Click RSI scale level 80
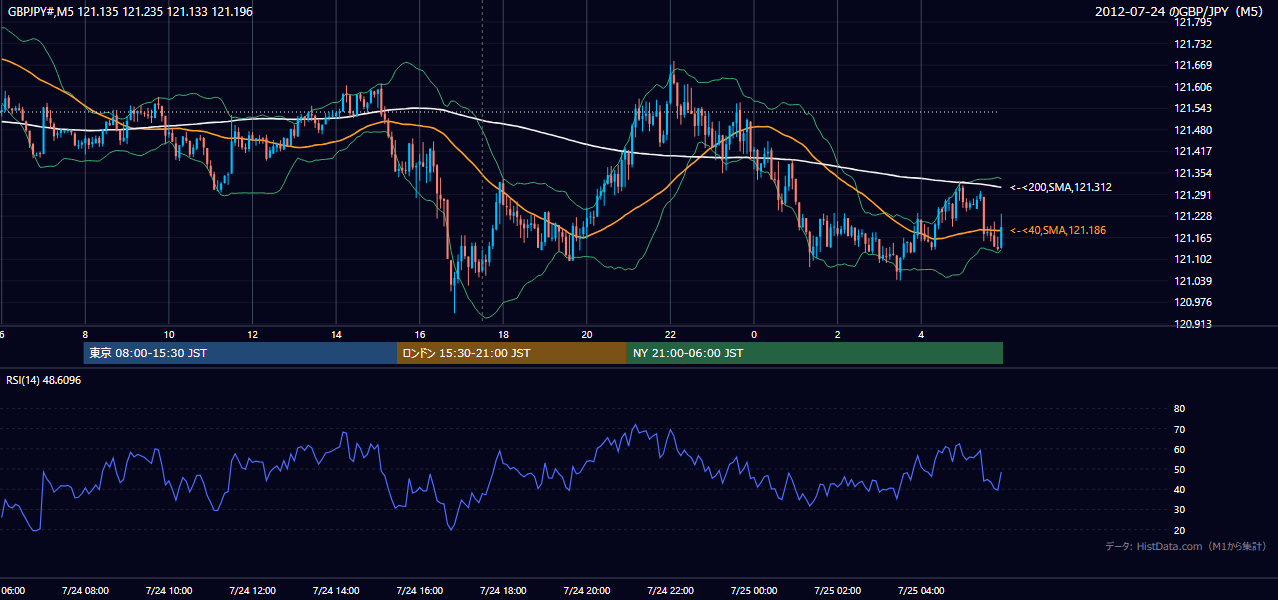The image size is (1278, 600). point(1179,409)
